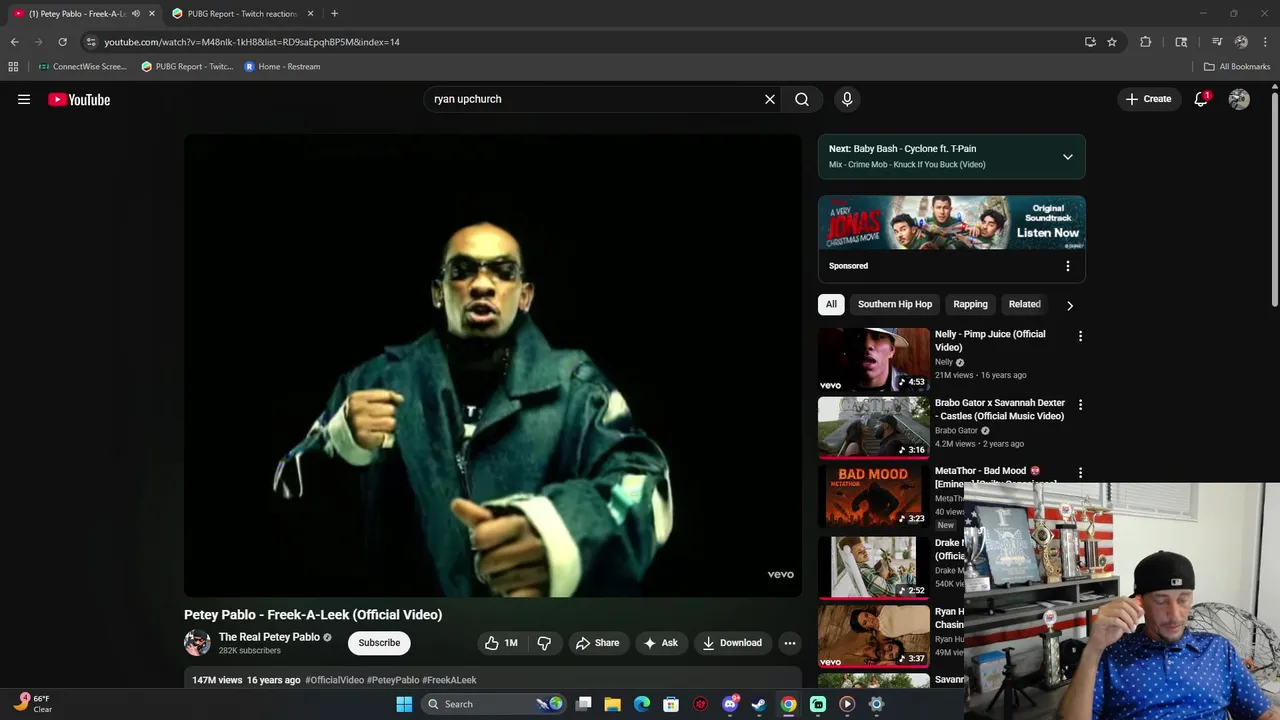Open more actions ellipsis below the video
Screen dimensions: 1280x720
[790, 643]
